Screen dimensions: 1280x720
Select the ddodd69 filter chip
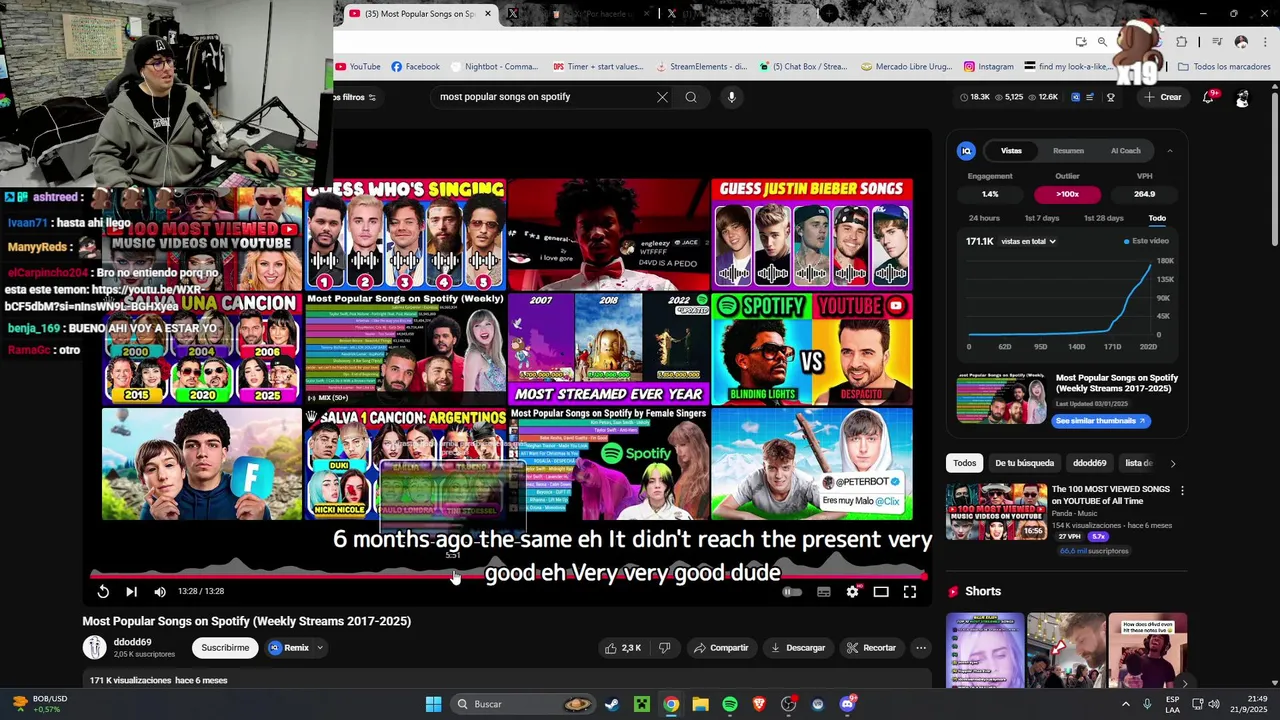[x=1090, y=463]
